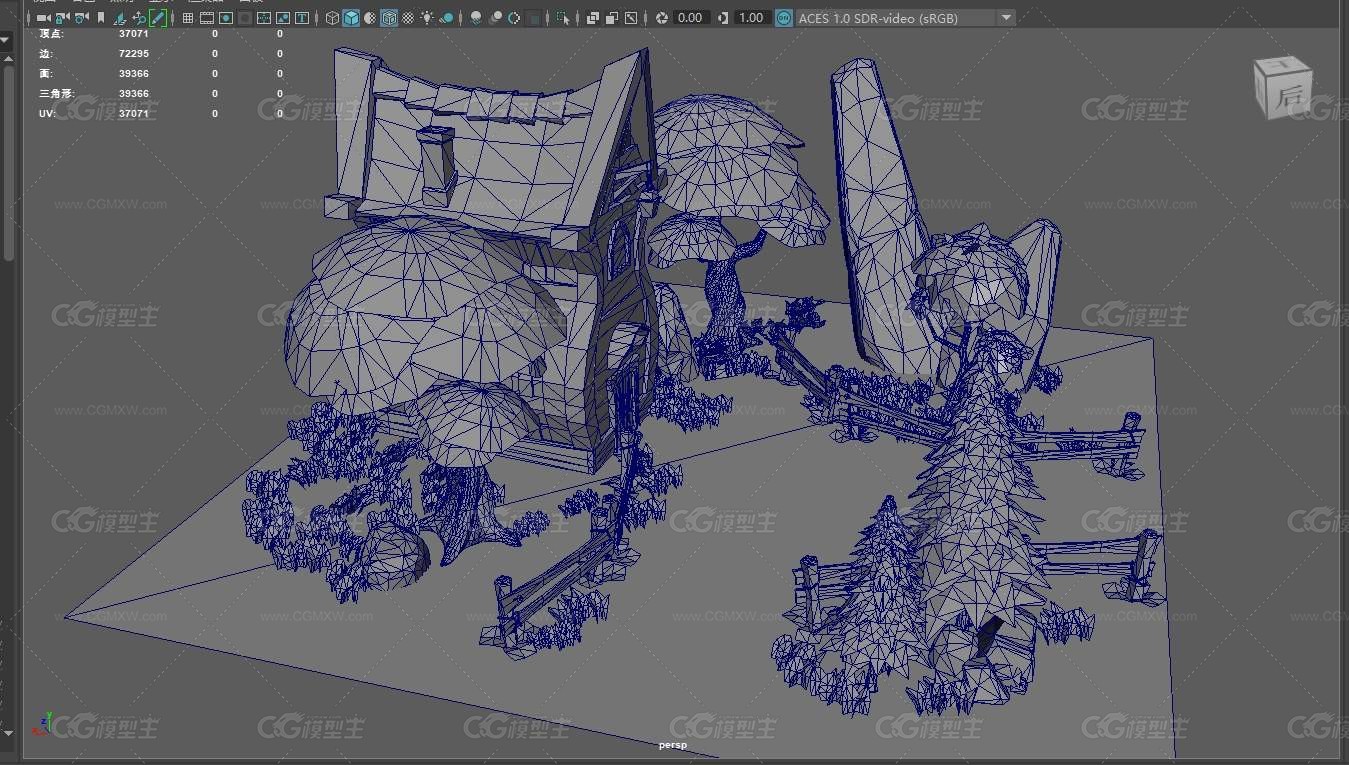Screen dimensions: 1349x765
Task: Click the XYZ axis indicator
Action: pyautogui.click(x=41, y=724)
